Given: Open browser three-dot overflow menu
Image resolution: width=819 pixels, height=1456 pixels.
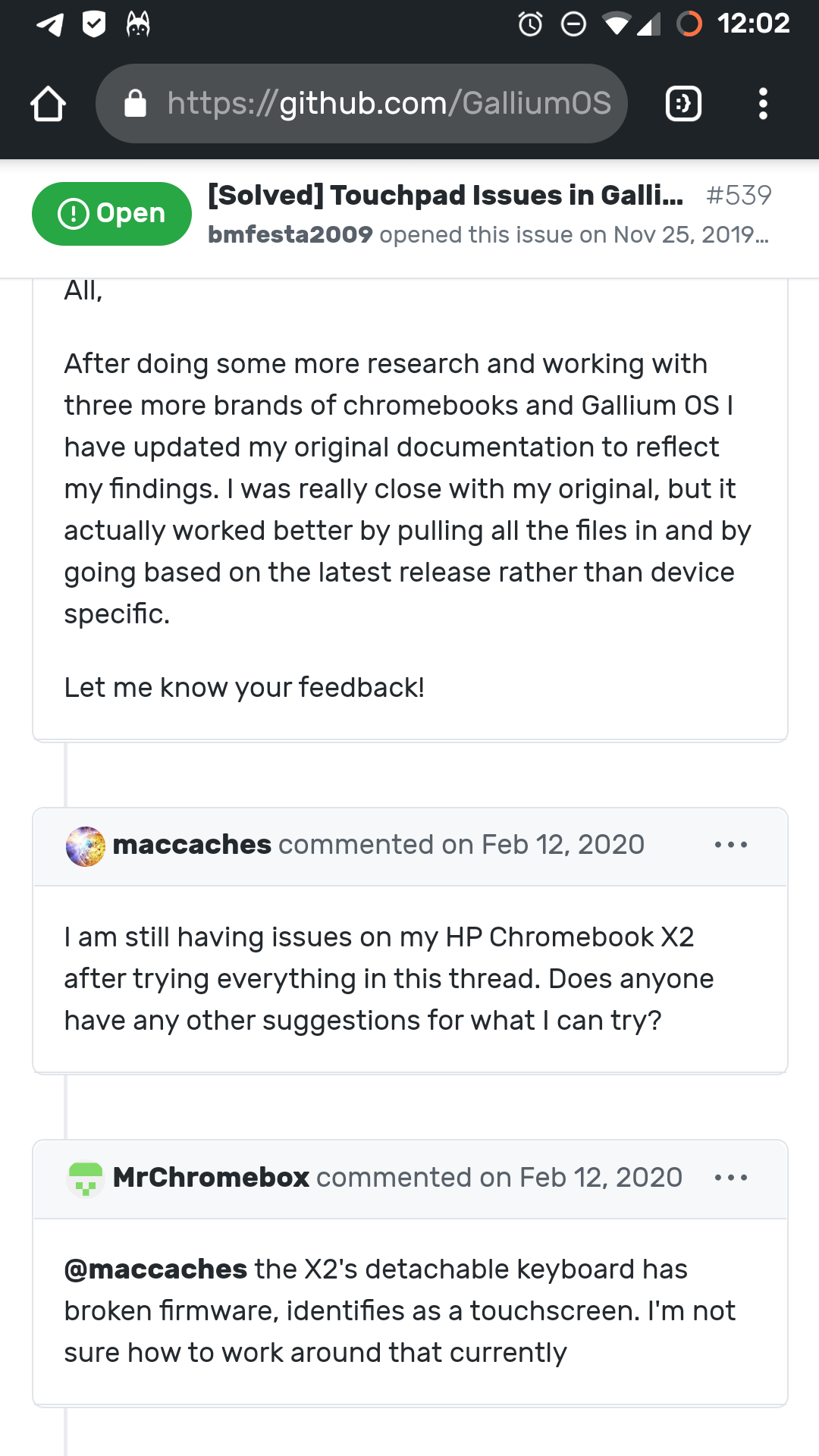Looking at the screenshot, I should click(763, 104).
